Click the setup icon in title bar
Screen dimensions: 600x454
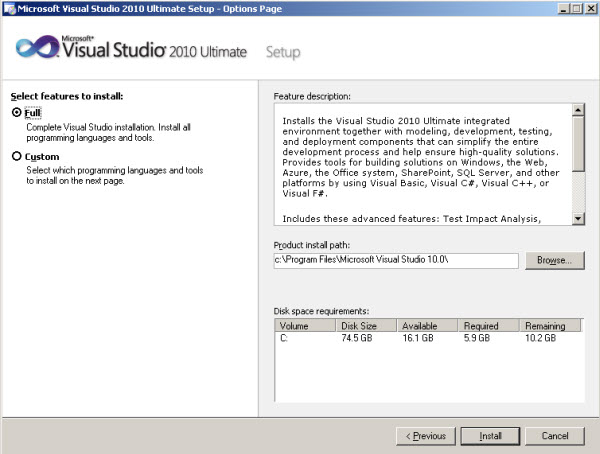point(9,8)
